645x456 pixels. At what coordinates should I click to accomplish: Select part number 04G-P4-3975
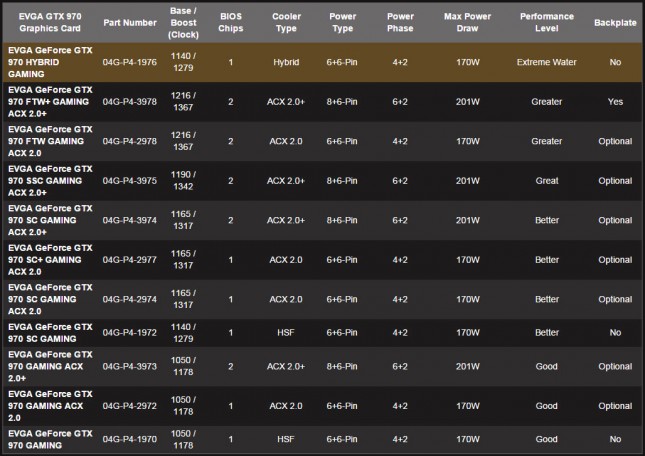[x=130, y=181]
